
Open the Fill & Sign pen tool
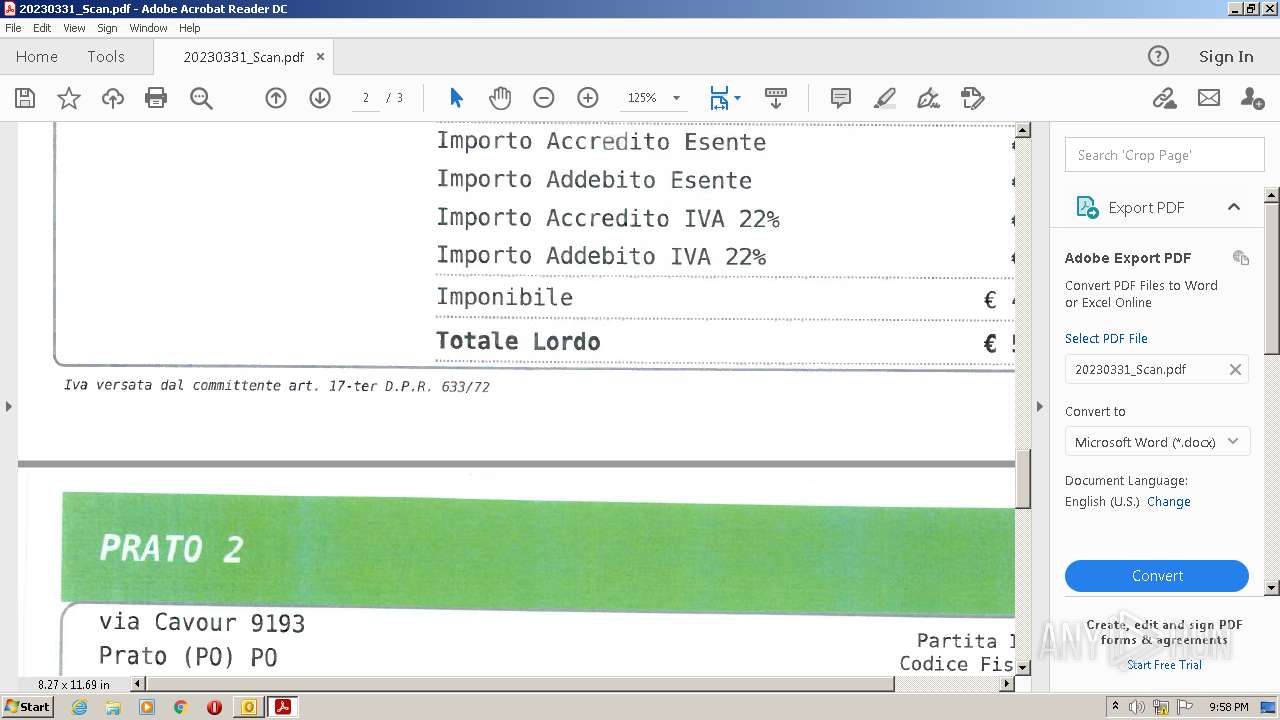pos(929,98)
